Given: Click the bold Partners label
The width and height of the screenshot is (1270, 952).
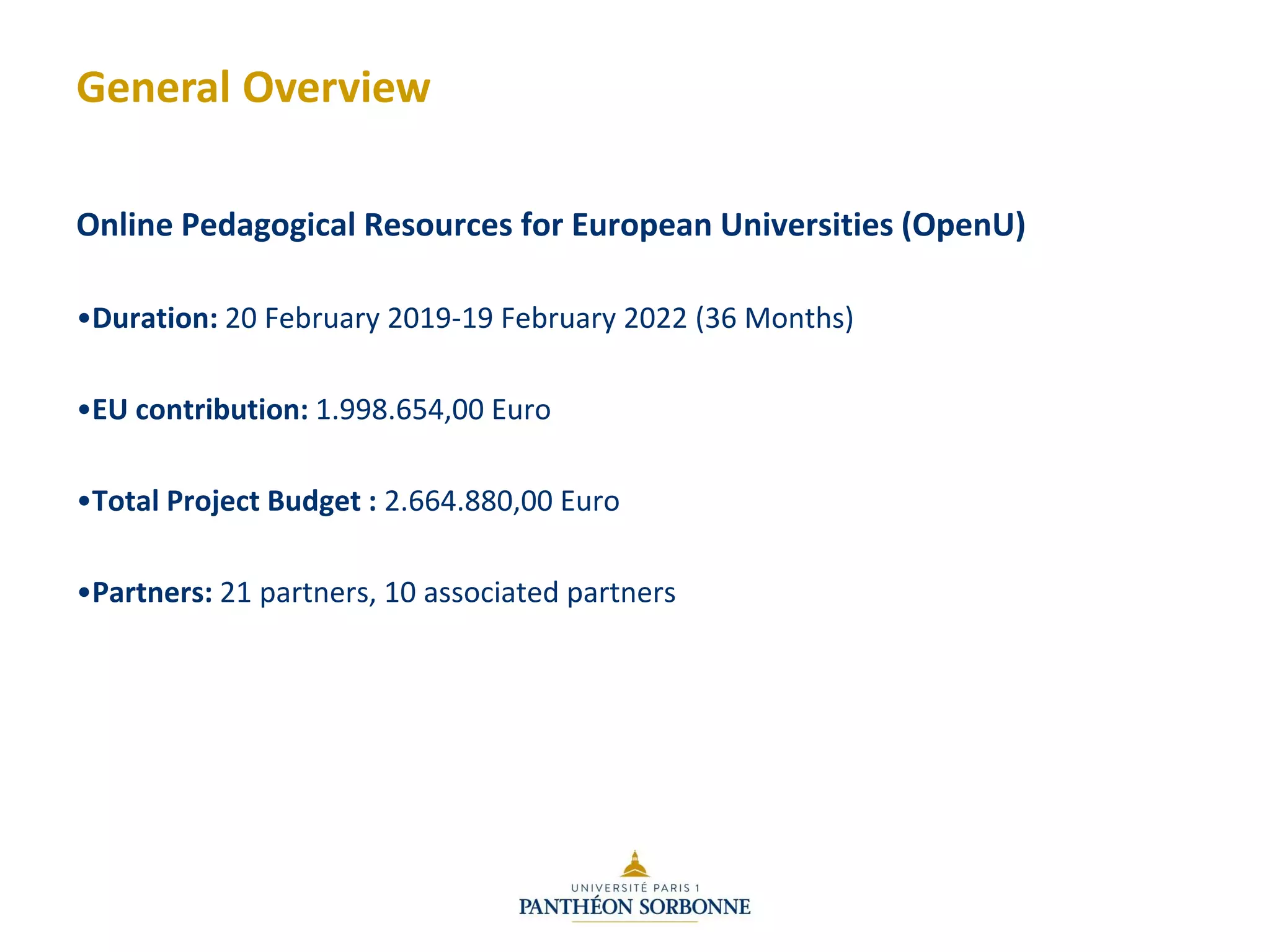Looking at the screenshot, I should (152, 593).
